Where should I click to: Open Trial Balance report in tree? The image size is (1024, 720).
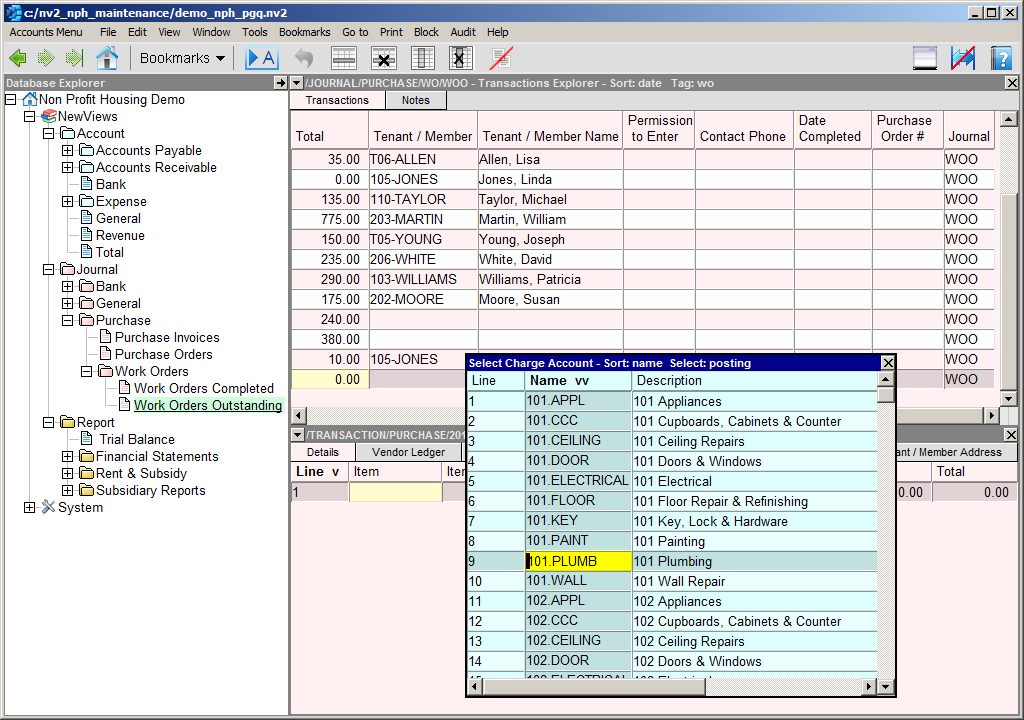coord(136,439)
